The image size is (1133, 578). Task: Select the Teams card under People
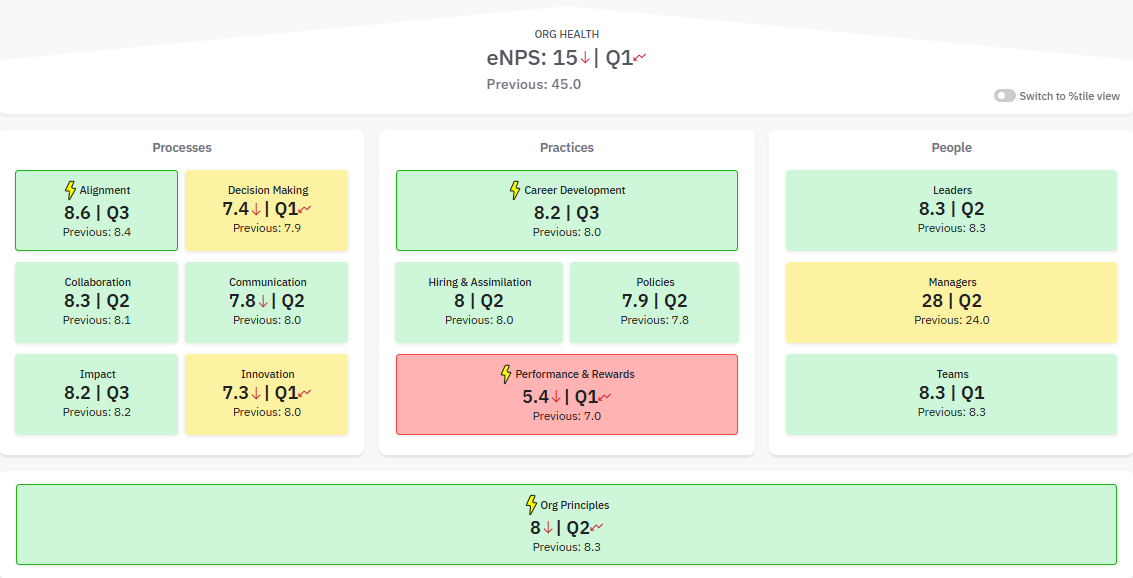[x=951, y=394]
